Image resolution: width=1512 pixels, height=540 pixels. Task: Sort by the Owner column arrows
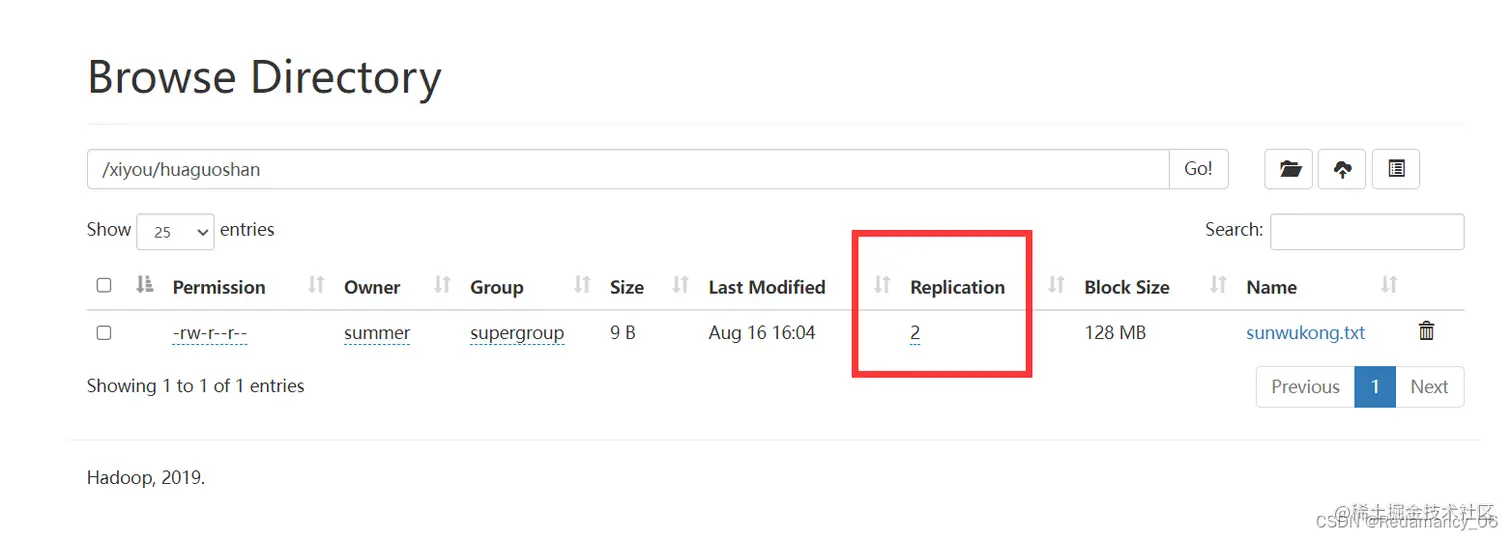click(x=442, y=286)
